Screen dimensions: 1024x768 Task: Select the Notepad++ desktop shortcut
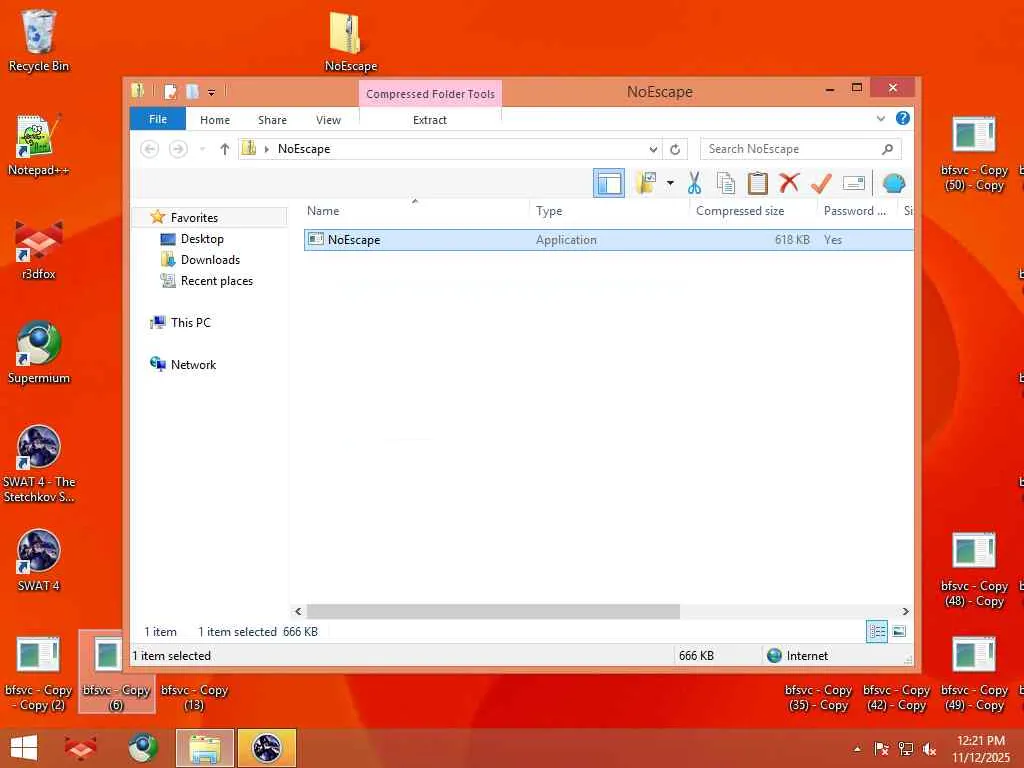pyautogui.click(x=39, y=145)
